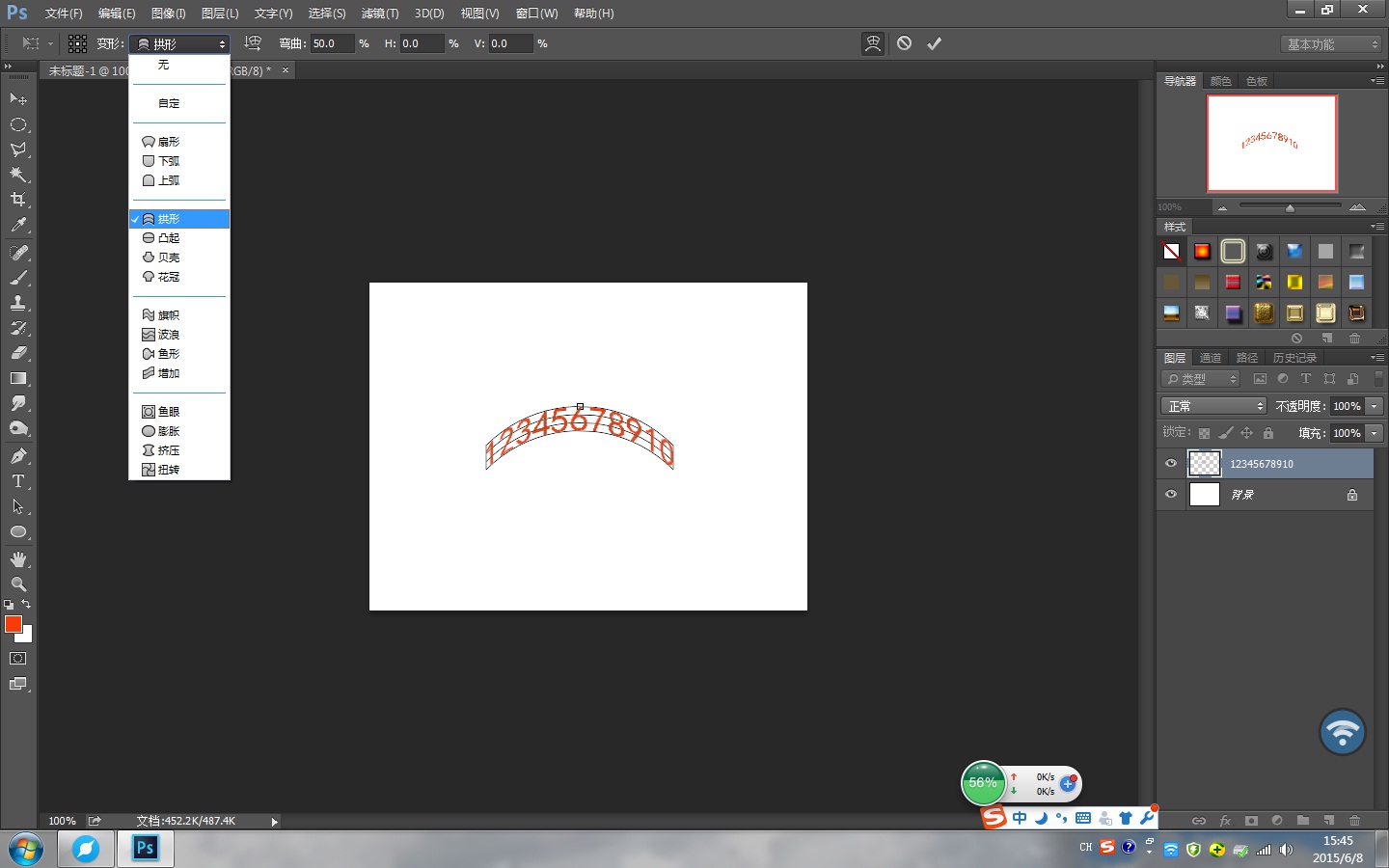
Task: Switch to the 颜色 panel tab
Action: [1220, 81]
